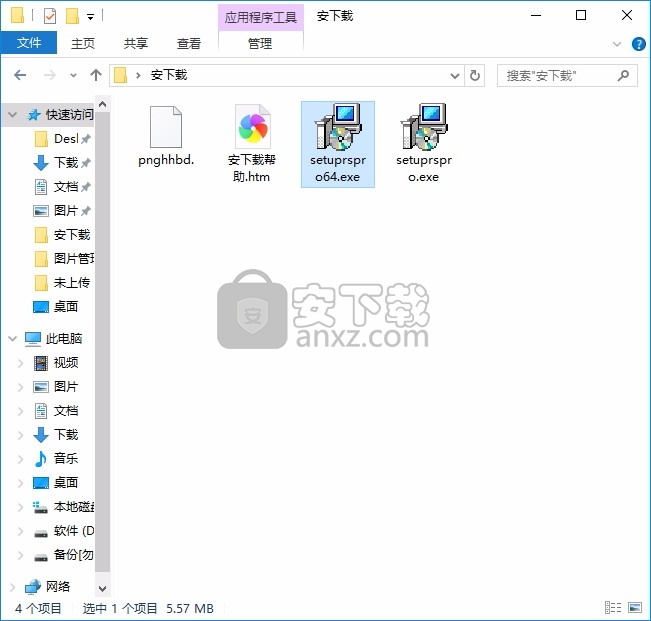The width and height of the screenshot is (651, 621).
Task: Collapse the 此电脑 tree node
Action: click(x=12, y=339)
